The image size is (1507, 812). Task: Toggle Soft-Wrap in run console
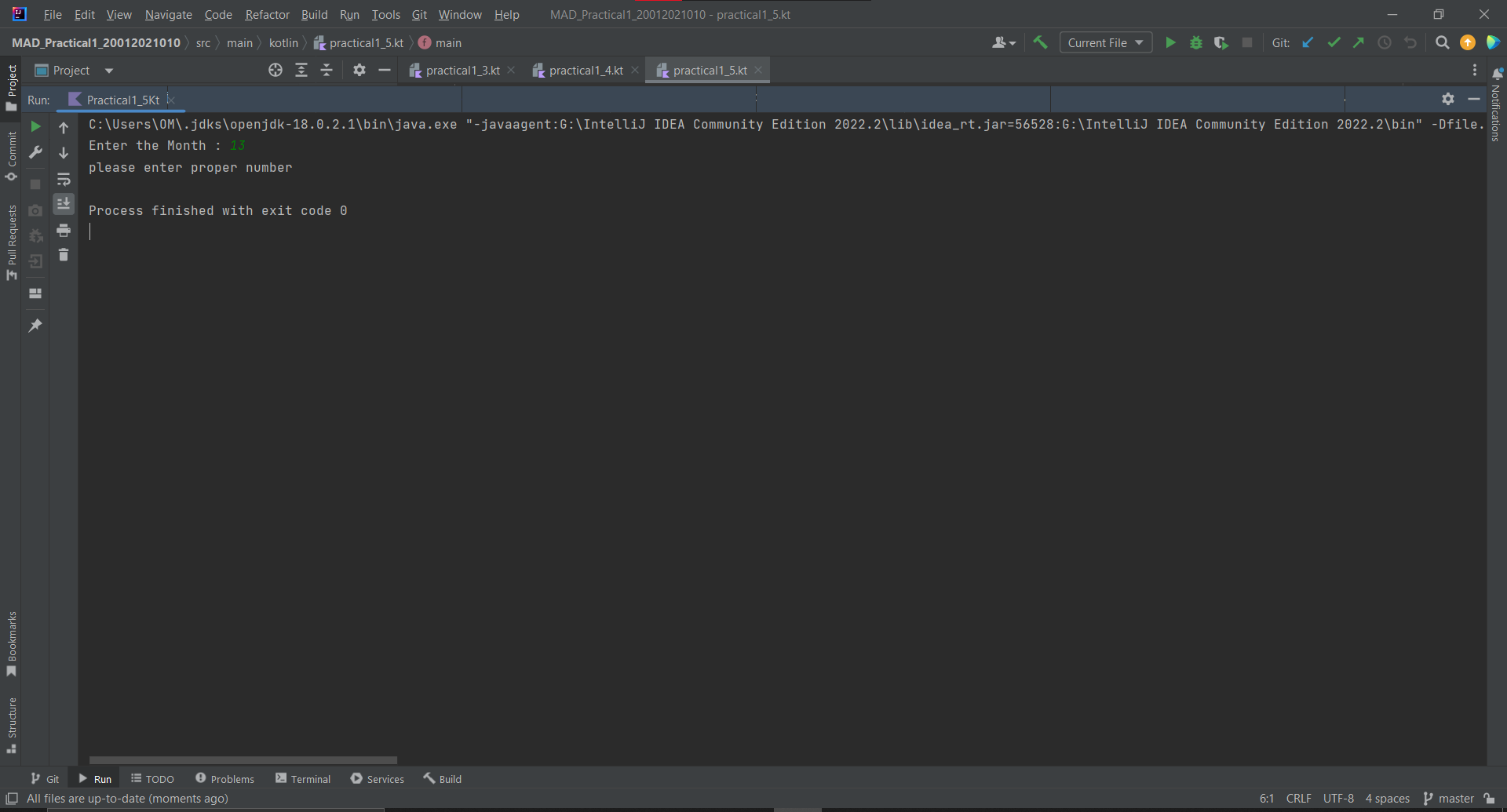click(x=64, y=180)
